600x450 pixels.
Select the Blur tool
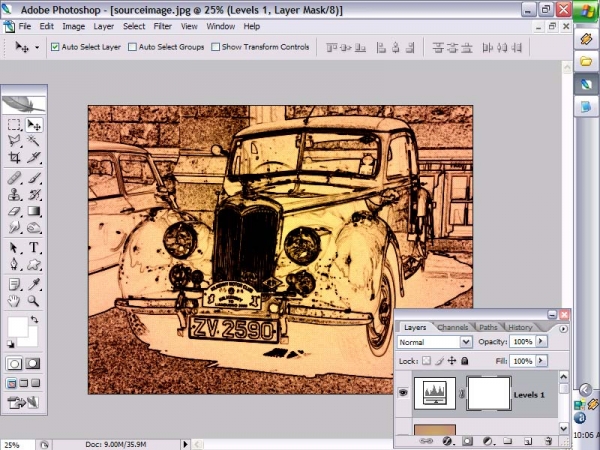[14, 228]
